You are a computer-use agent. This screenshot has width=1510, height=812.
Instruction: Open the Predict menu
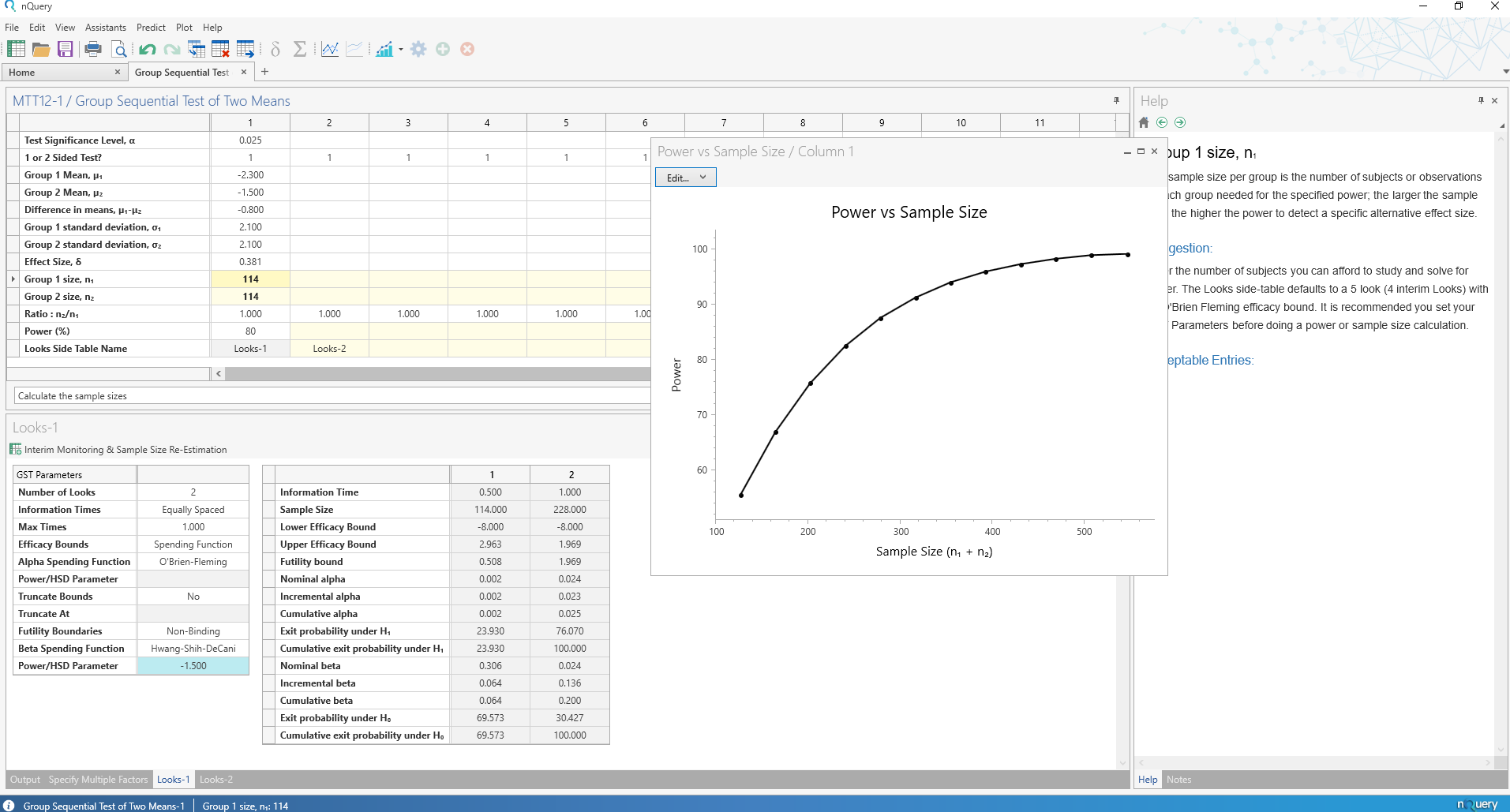point(151,27)
